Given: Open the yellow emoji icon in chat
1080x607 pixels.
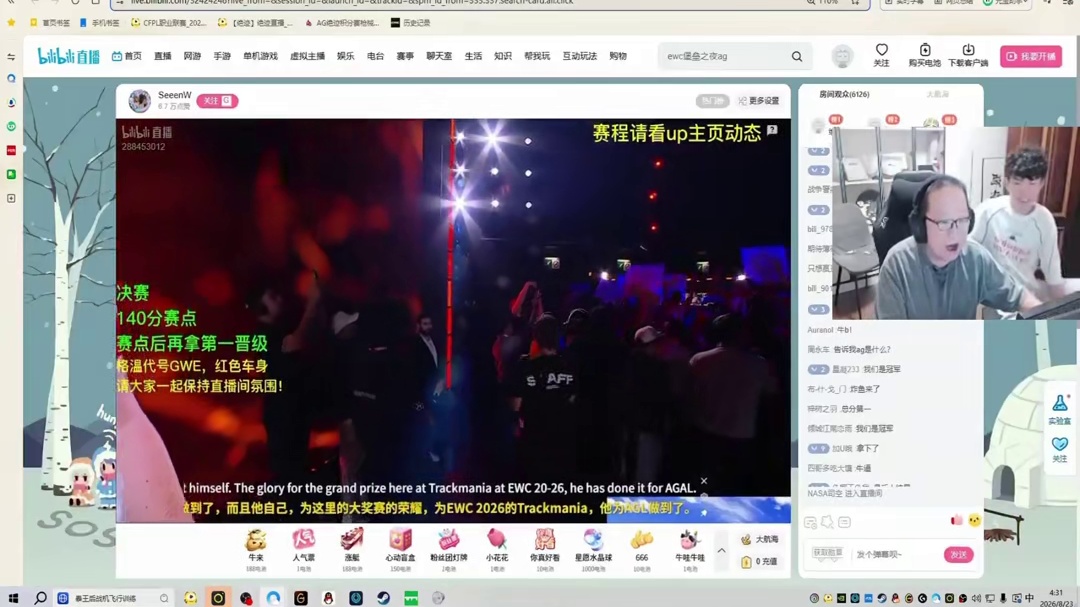Looking at the screenshot, I should coord(974,520).
